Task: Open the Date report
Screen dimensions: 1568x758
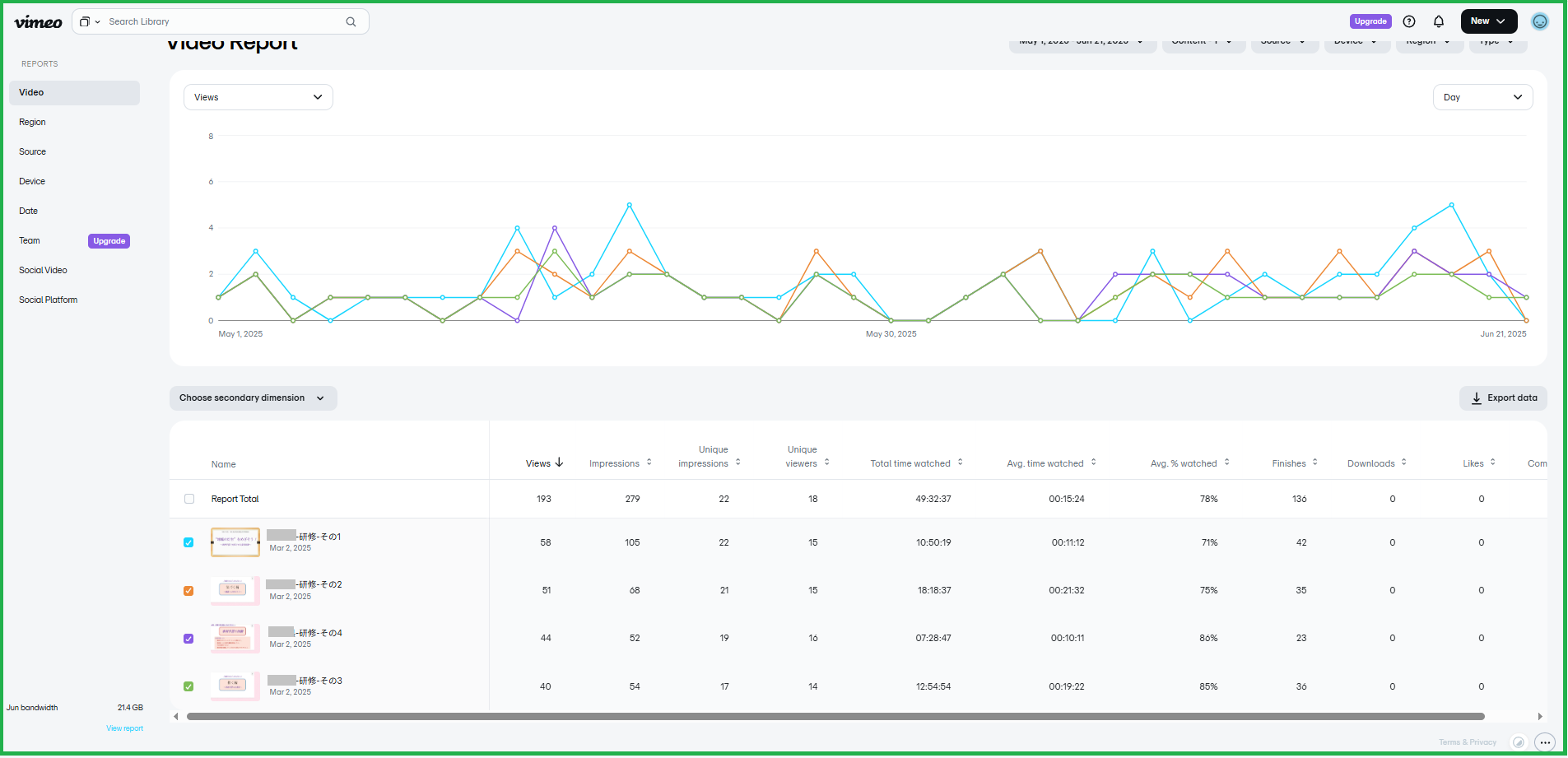Action: [28, 212]
